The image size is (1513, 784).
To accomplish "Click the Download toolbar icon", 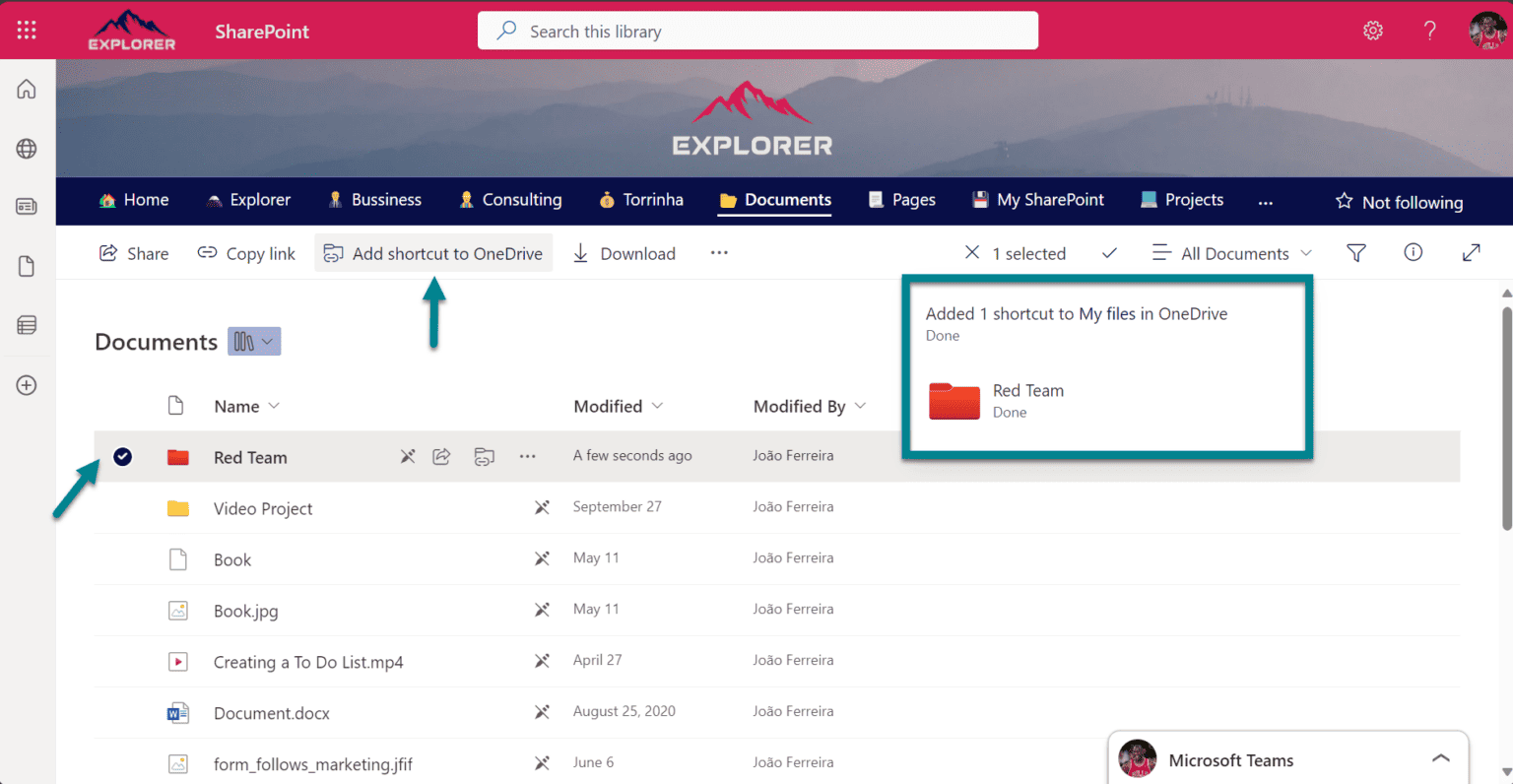I will [580, 253].
